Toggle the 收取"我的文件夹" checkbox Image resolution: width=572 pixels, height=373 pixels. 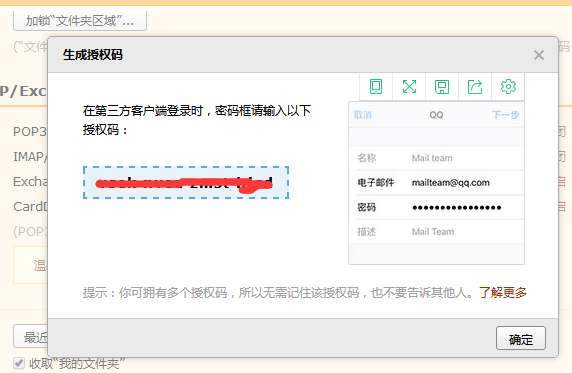pos(19,363)
